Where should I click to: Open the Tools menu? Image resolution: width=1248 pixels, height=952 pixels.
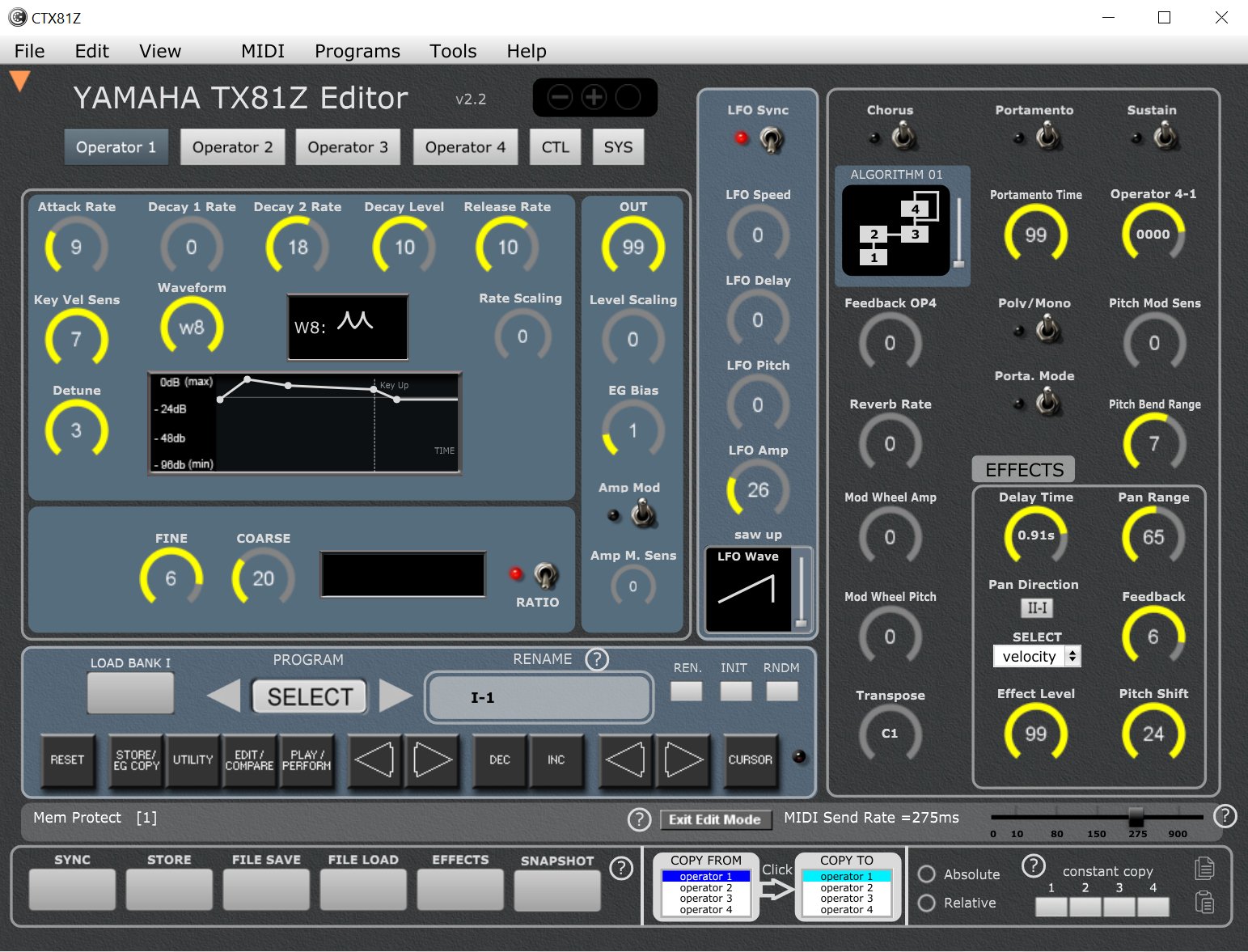[x=453, y=51]
